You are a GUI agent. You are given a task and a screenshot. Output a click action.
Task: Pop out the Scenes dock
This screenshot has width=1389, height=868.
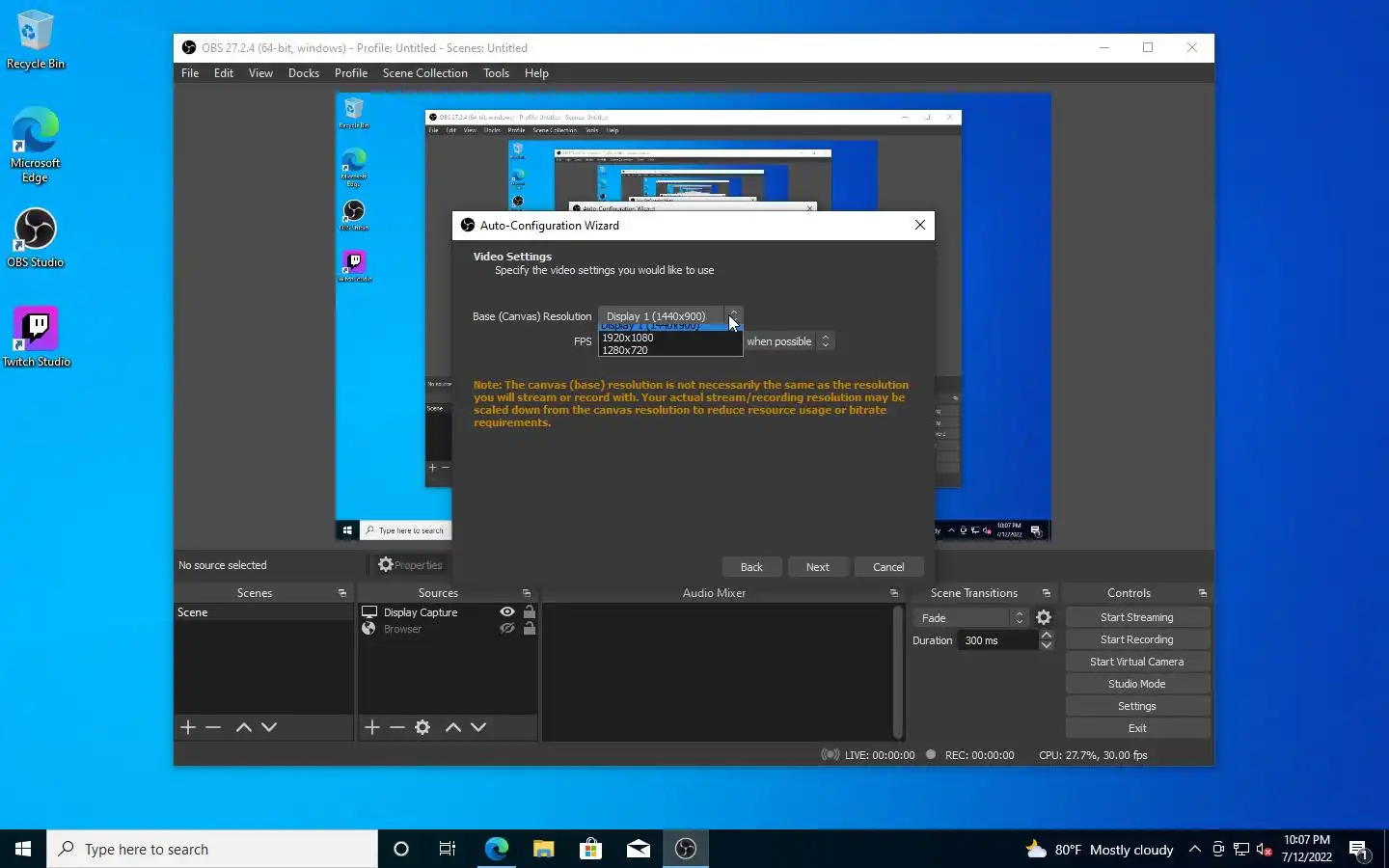coord(341,593)
